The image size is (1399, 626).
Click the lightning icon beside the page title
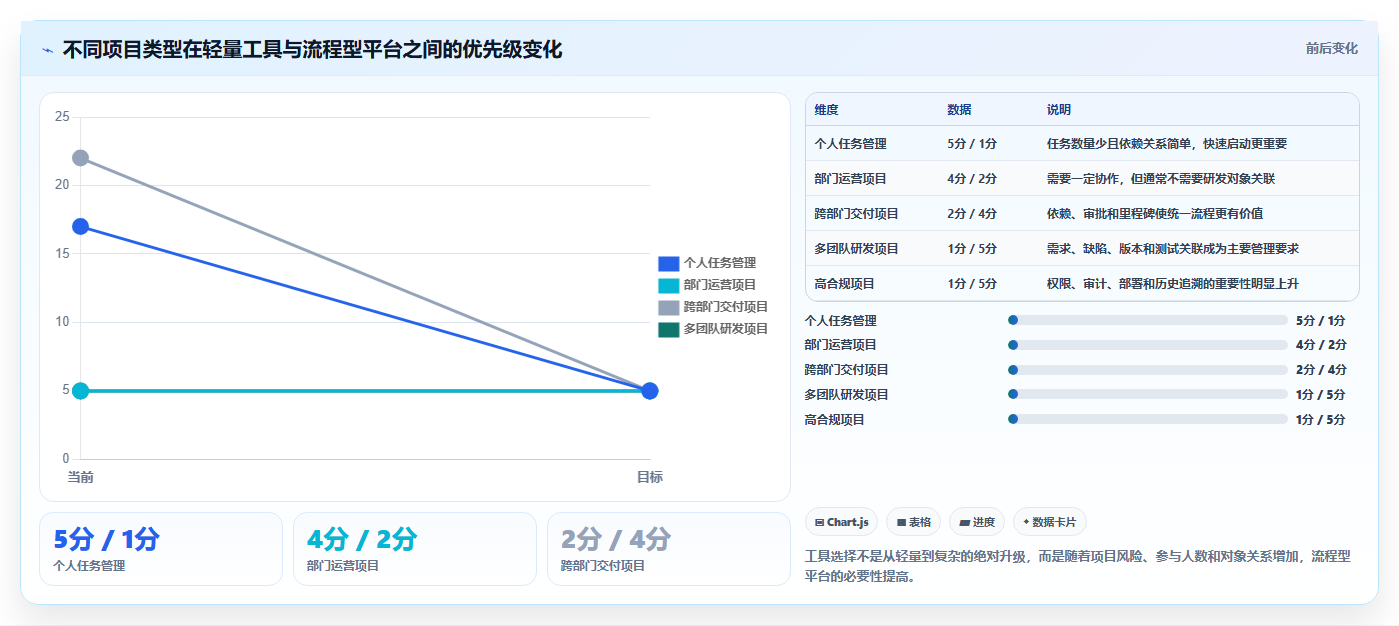[x=47, y=49]
